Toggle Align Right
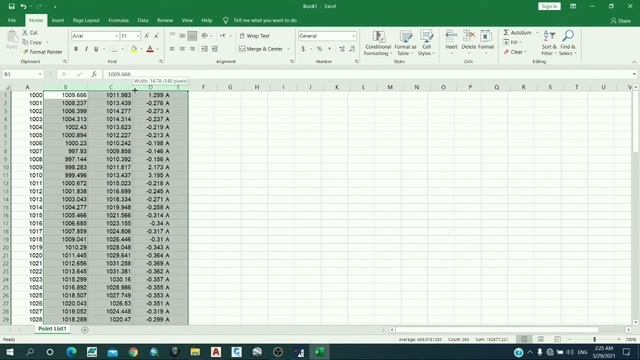The image size is (640, 360). click(x=192, y=49)
